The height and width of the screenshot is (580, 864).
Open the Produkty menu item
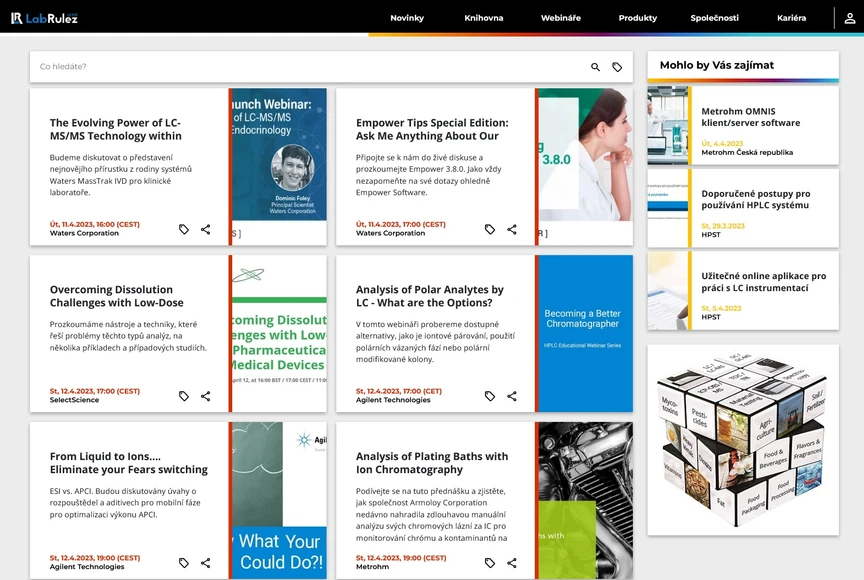[x=638, y=18]
